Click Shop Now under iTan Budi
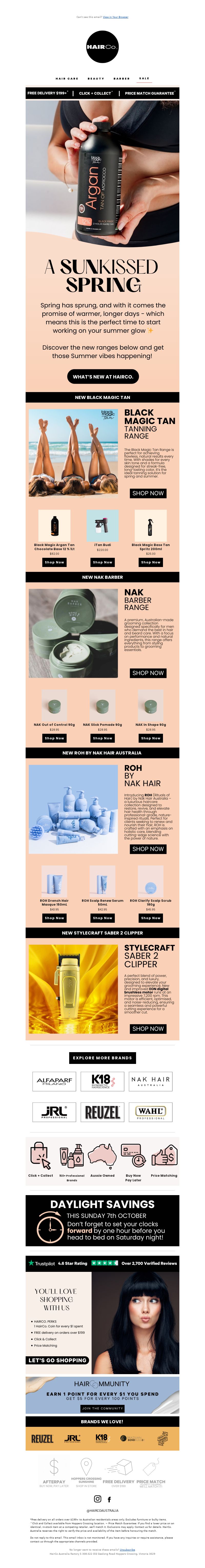 click(102, 562)
